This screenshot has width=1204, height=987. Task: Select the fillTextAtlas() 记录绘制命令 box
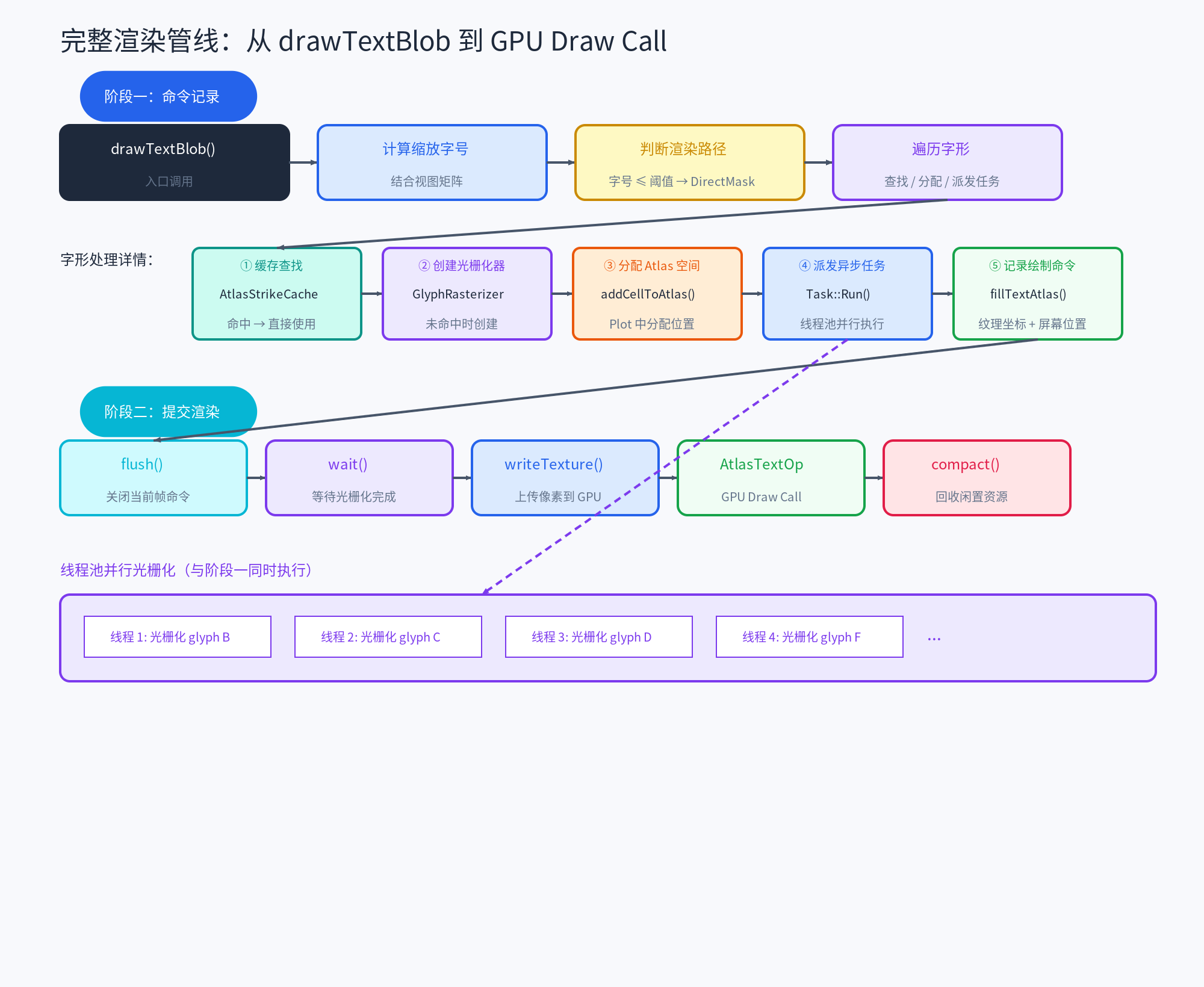pyautogui.click(x=1037, y=294)
